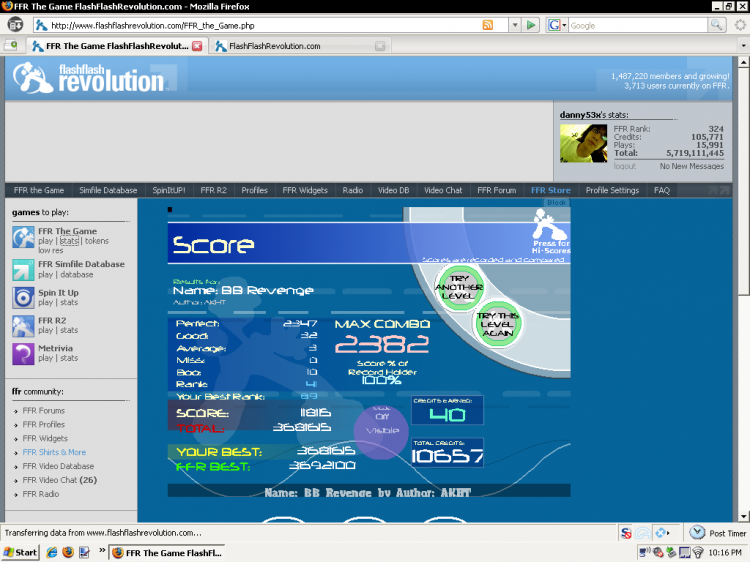Click the status bar S-blocker icon

pos(626,533)
